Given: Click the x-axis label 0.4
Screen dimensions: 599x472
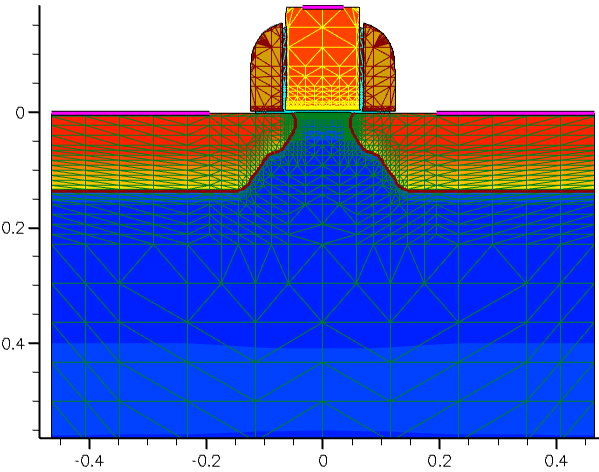Looking at the screenshot, I should tap(556, 461).
